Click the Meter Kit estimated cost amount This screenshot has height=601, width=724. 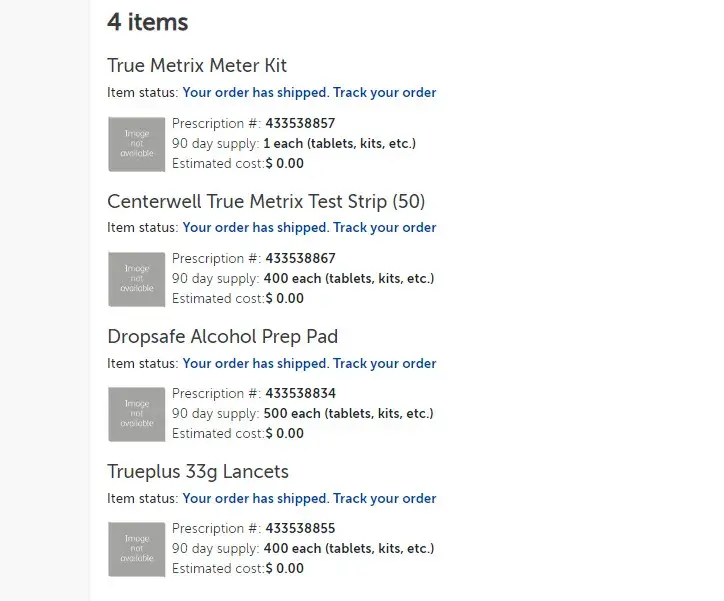tap(285, 164)
